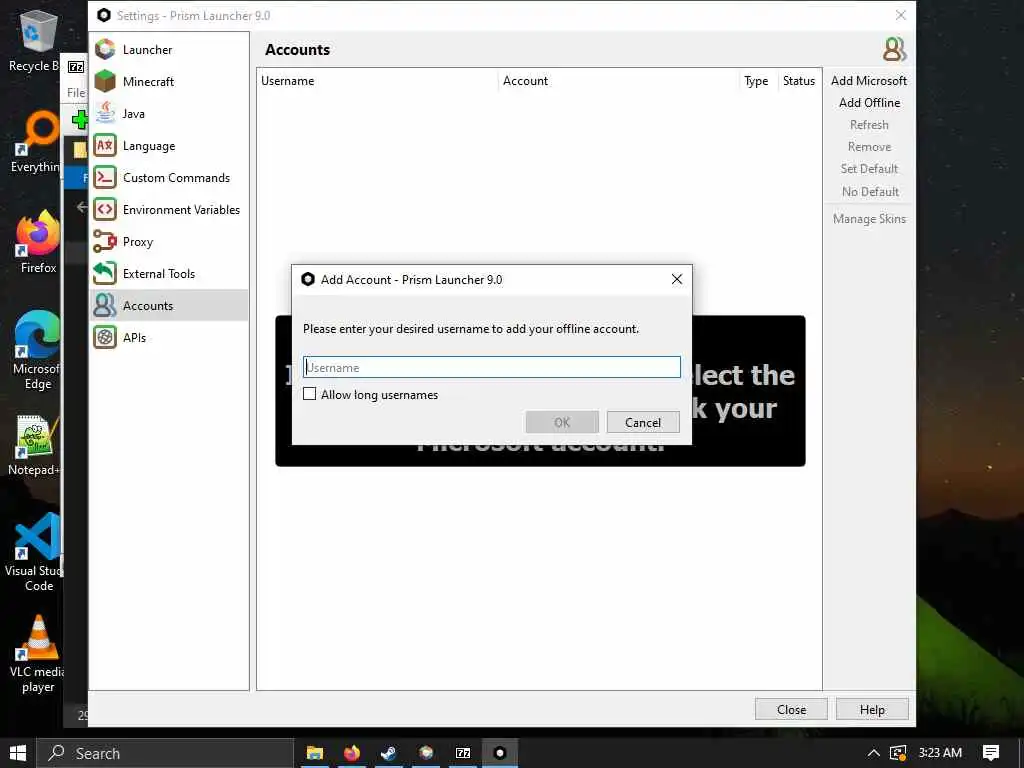
Task: Click Add Offline account button
Action: pyautogui.click(x=869, y=103)
